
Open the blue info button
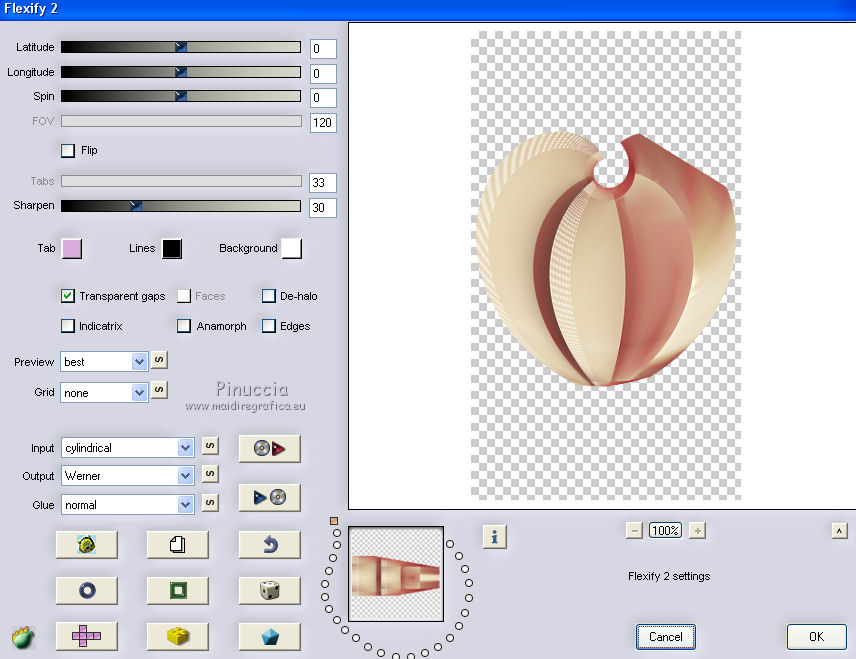click(495, 537)
